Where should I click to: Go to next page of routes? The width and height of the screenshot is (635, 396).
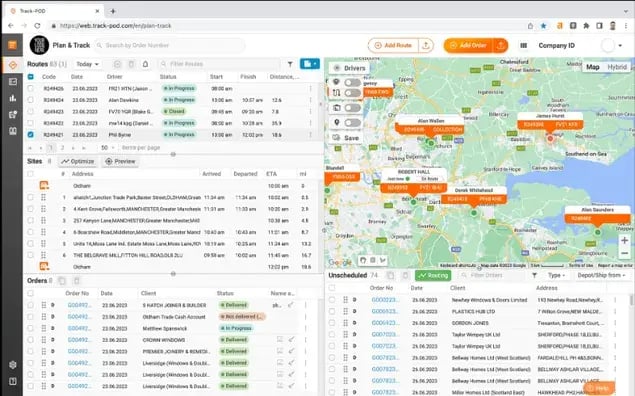tap(73, 148)
